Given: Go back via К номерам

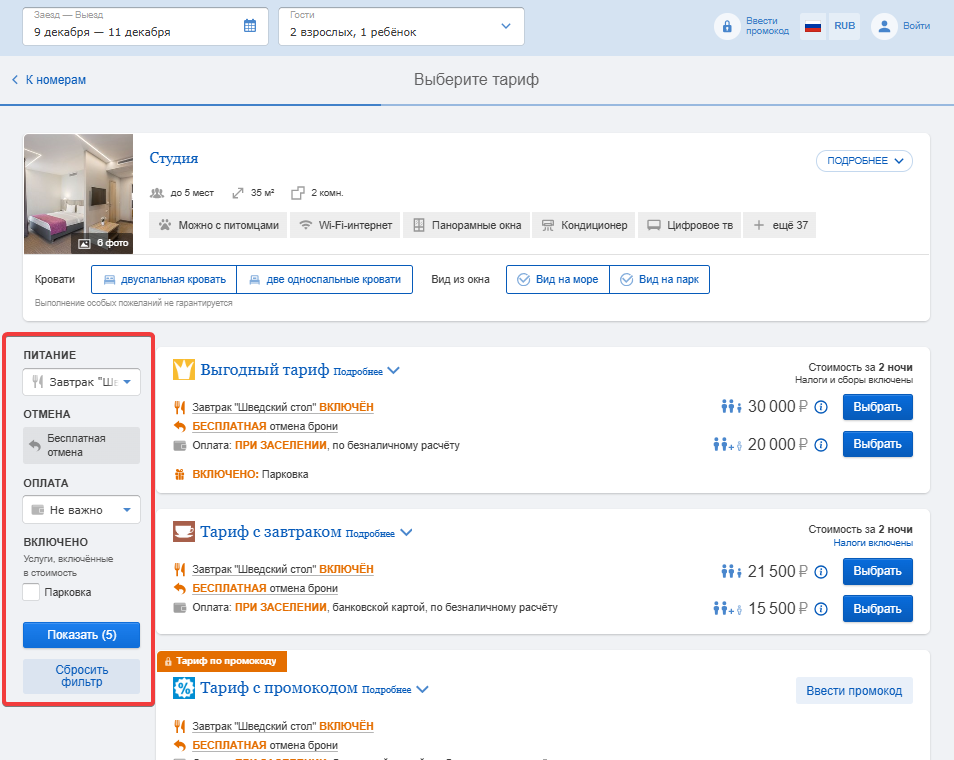Looking at the screenshot, I should [x=49, y=80].
